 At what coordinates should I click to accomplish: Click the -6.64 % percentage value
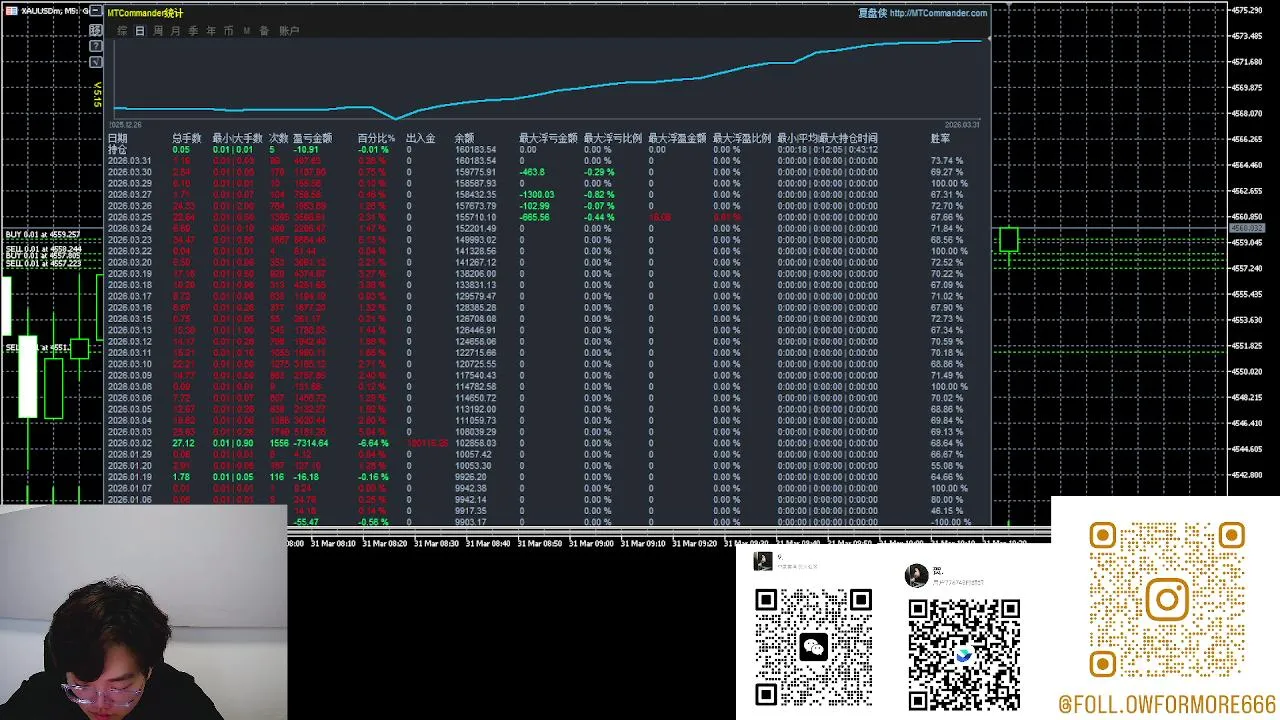click(x=374, y=443)
